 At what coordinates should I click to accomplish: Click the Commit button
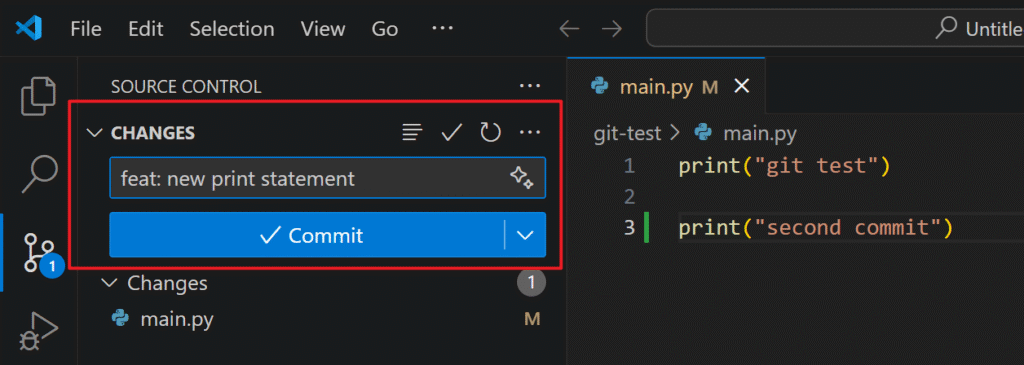tap(307, 235)
